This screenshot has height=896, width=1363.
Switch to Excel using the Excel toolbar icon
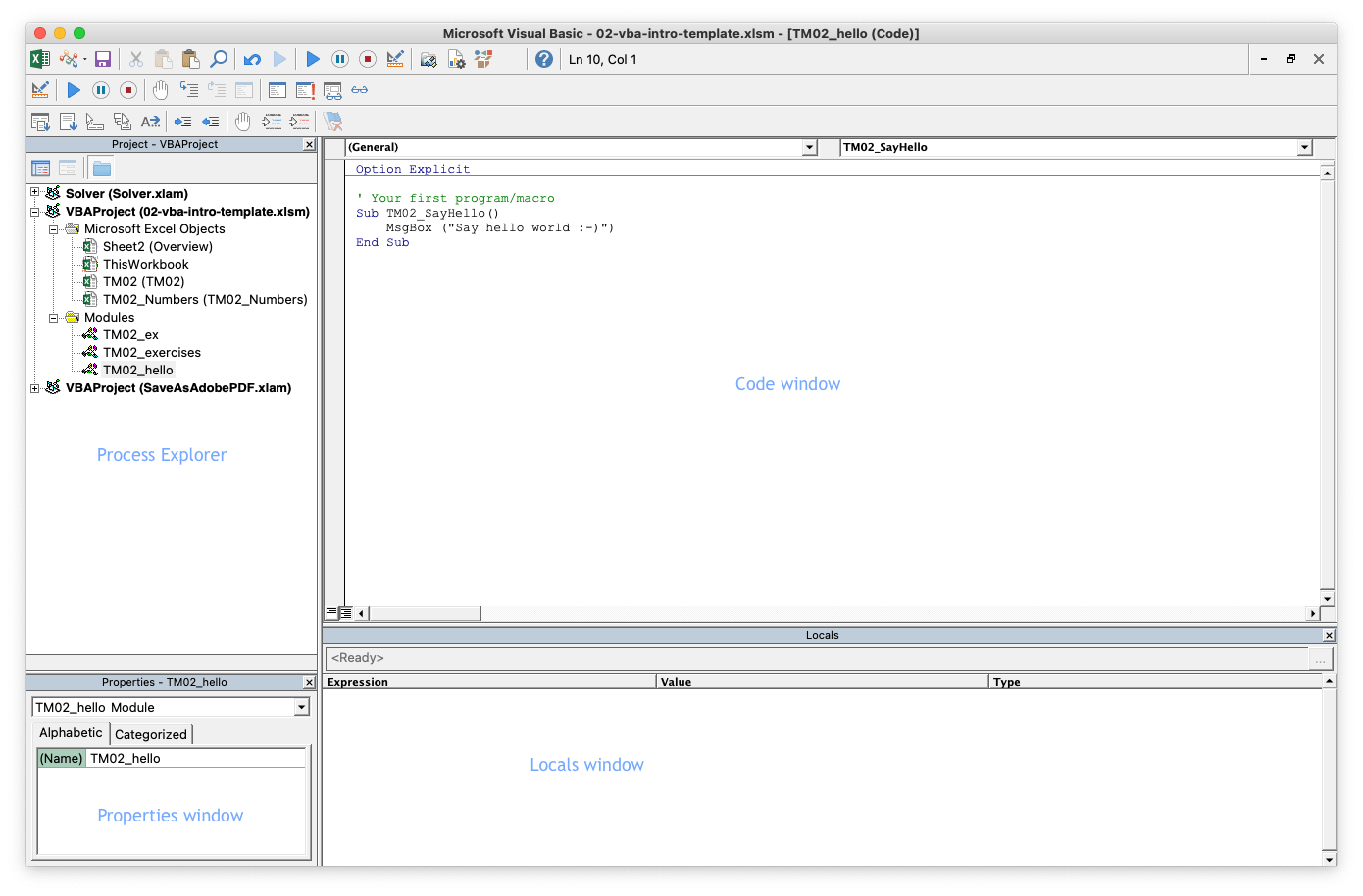(x=40, y=59)
